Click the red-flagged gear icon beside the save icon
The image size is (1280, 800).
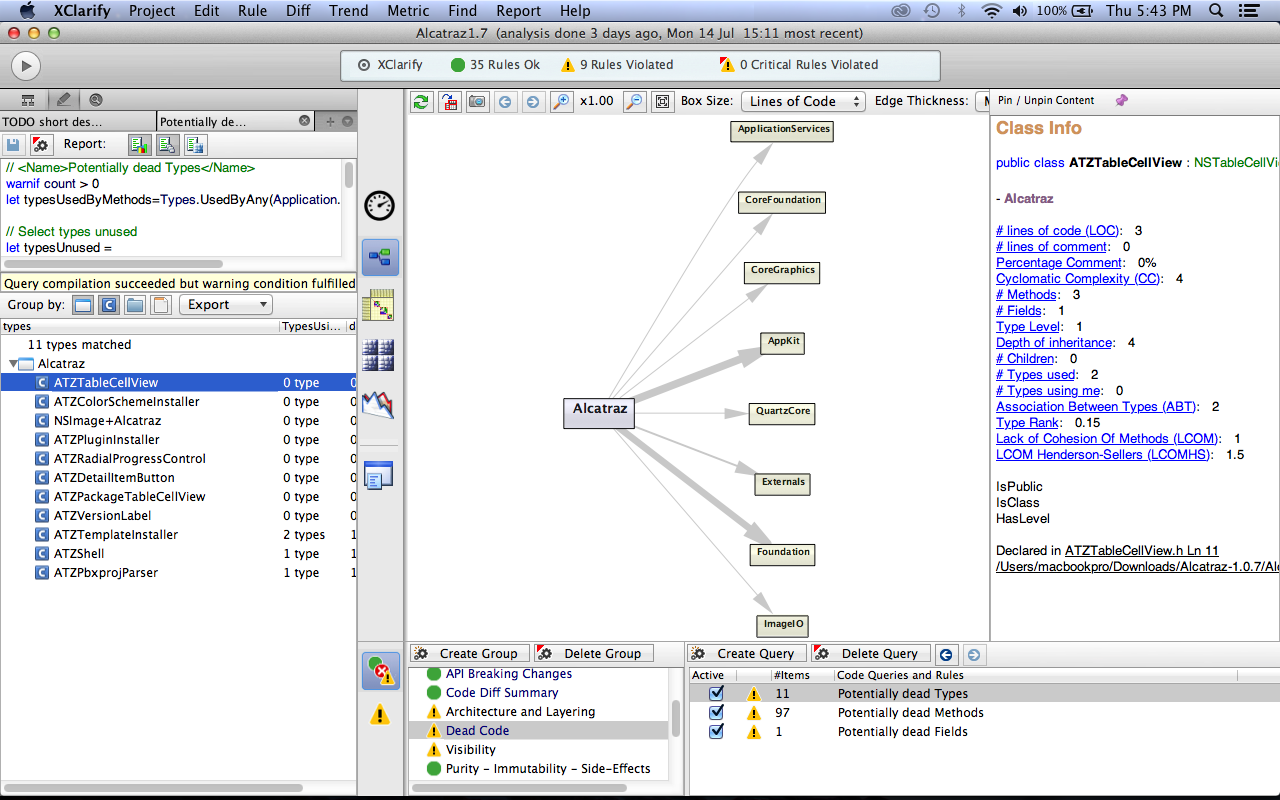41,144
